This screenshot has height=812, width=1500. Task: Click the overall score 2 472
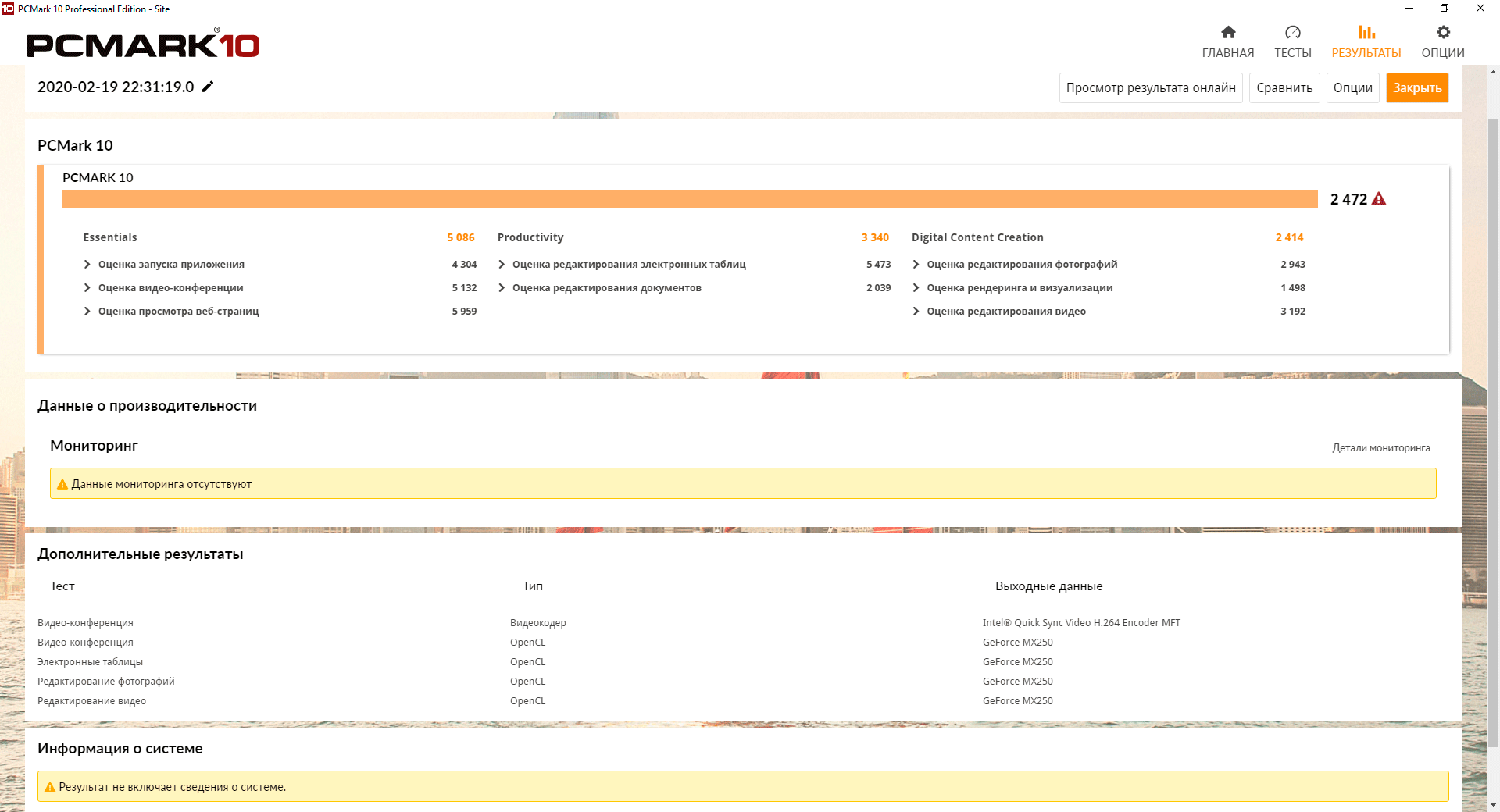[1348, 199]
